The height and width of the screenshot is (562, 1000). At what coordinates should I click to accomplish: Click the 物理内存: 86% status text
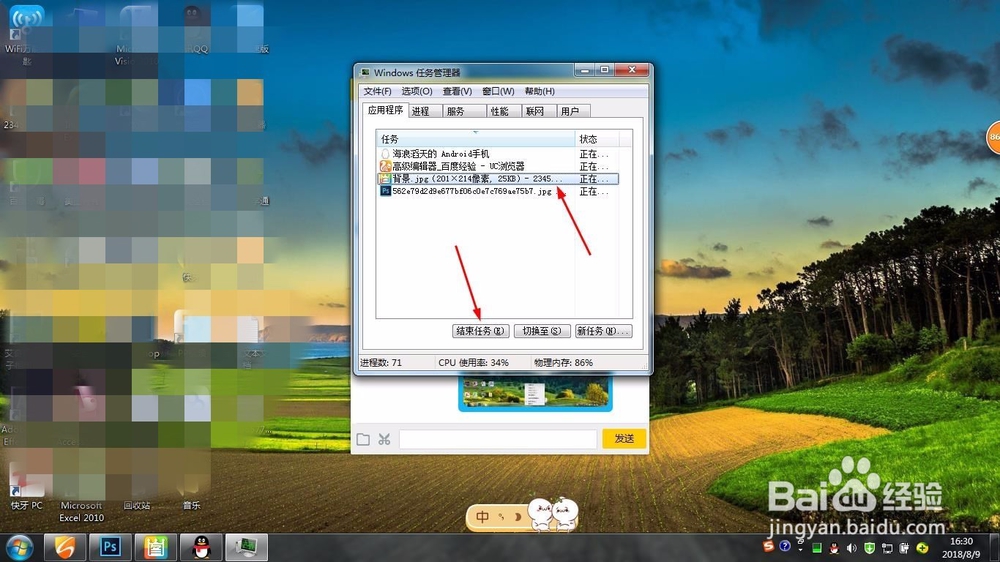pos(563,362)
